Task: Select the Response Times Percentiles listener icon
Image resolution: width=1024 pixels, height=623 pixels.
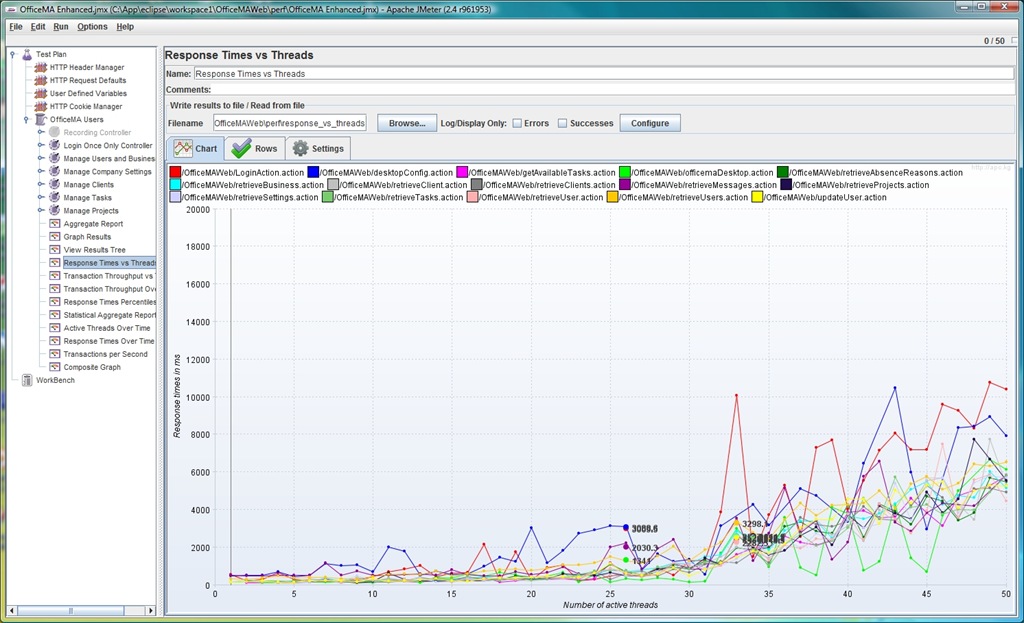Action: [55, 302]
